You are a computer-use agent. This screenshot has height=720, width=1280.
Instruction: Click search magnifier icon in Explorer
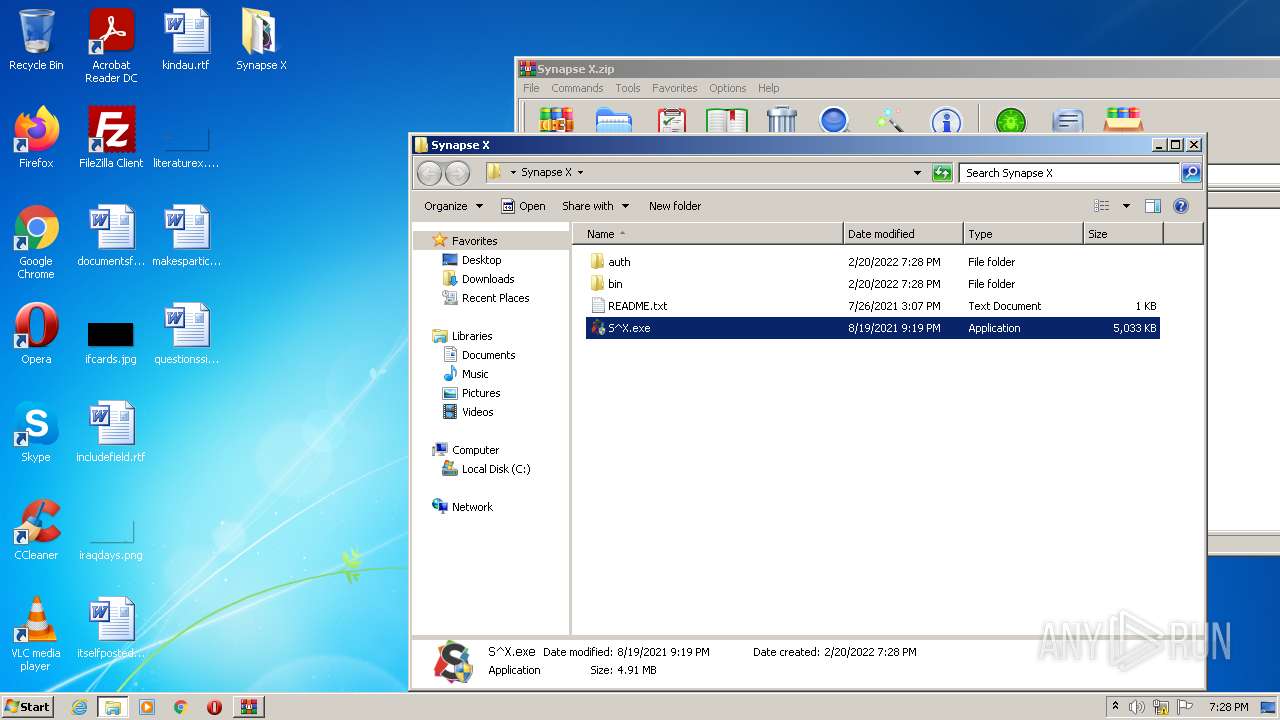[x=1191, y=173]
